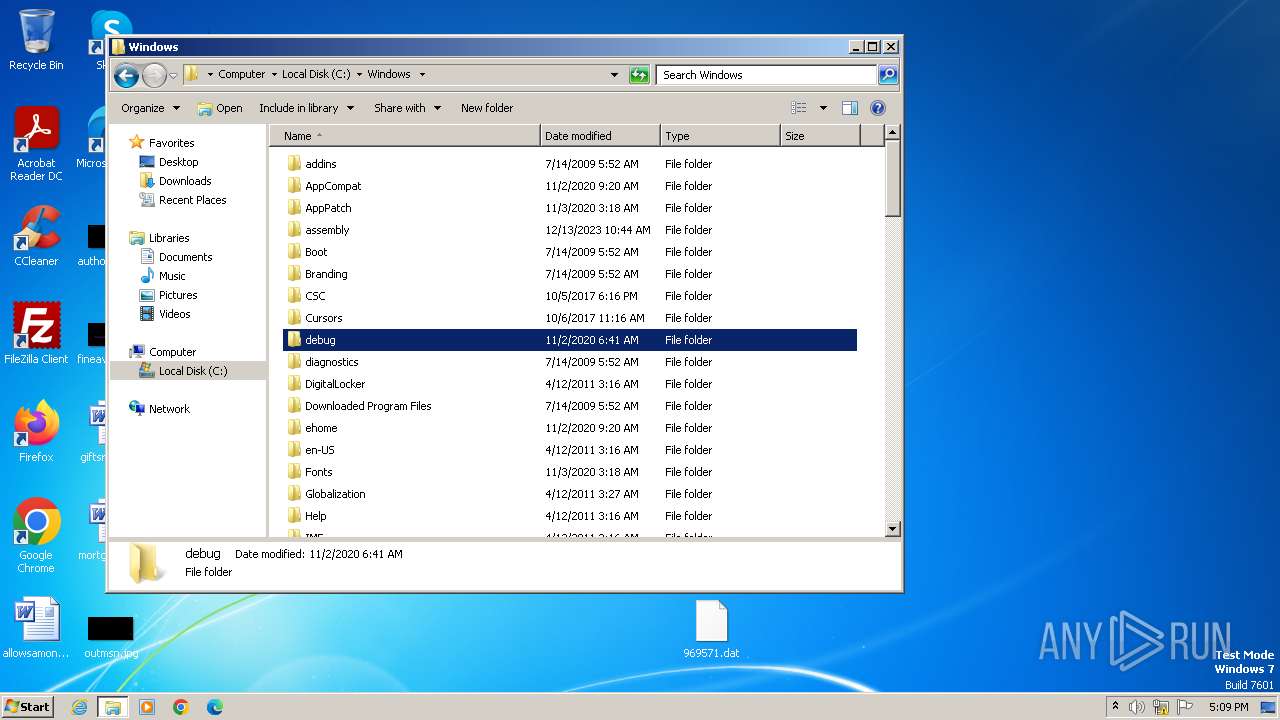Open Google Chrome desktop shortcut
The width and height of the screenshot is (1280, 720).
click(x=36, y=535)
